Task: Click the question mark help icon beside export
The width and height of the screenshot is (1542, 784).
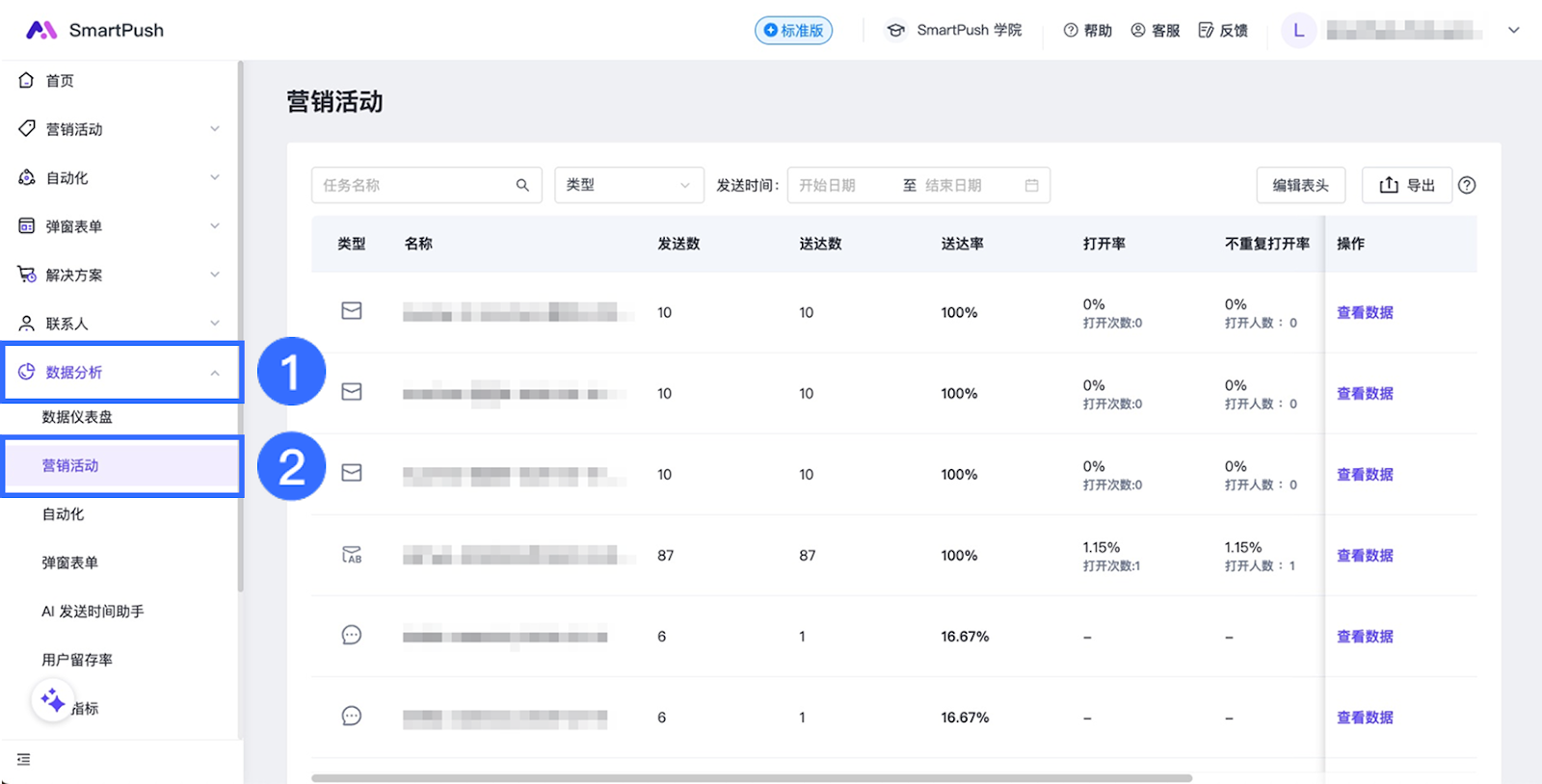Action: click(1467, 185)
